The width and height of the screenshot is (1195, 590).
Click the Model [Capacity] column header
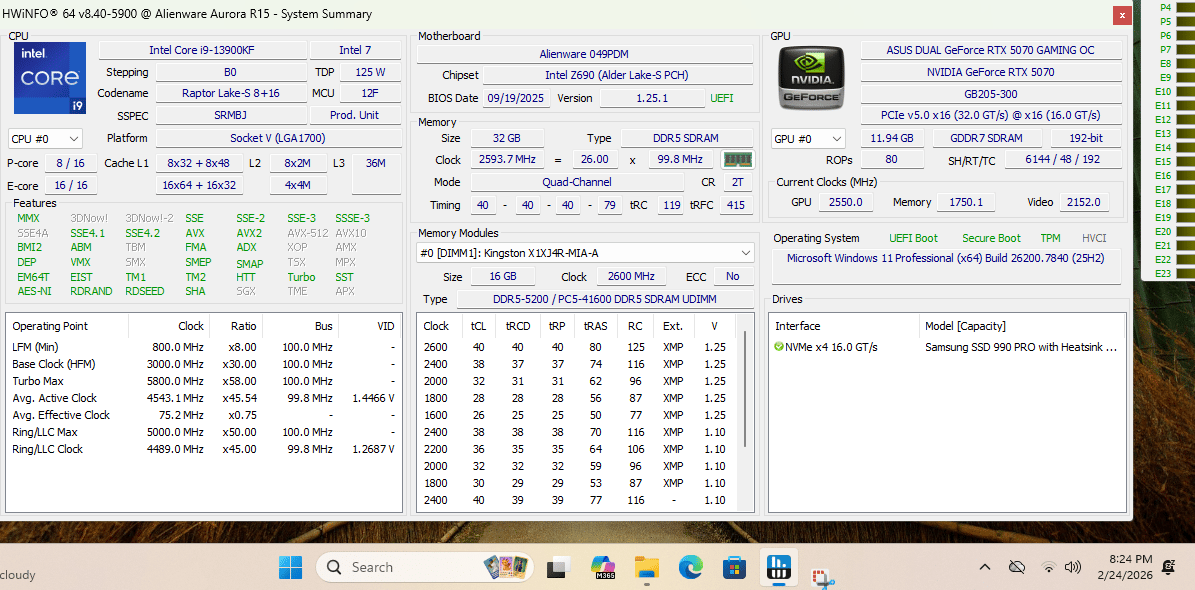[x=1023, y=325]
